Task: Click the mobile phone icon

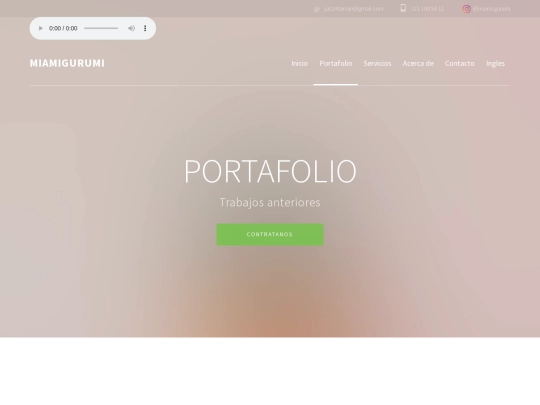Action: coord(403,8)
